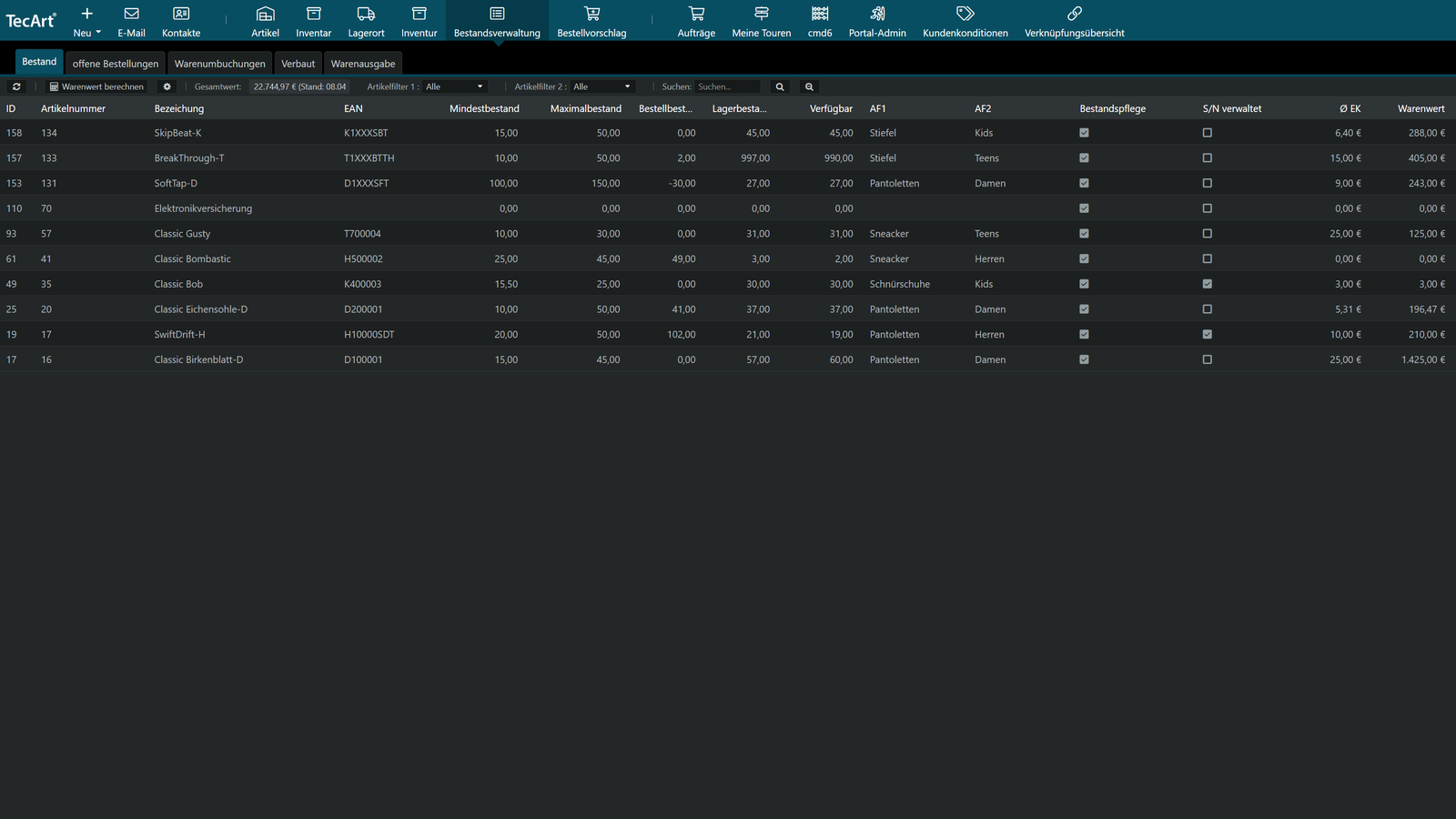Expand Artikelfilter 1 dropdown
Screen dimensions: 1456x819
[454, 86]
